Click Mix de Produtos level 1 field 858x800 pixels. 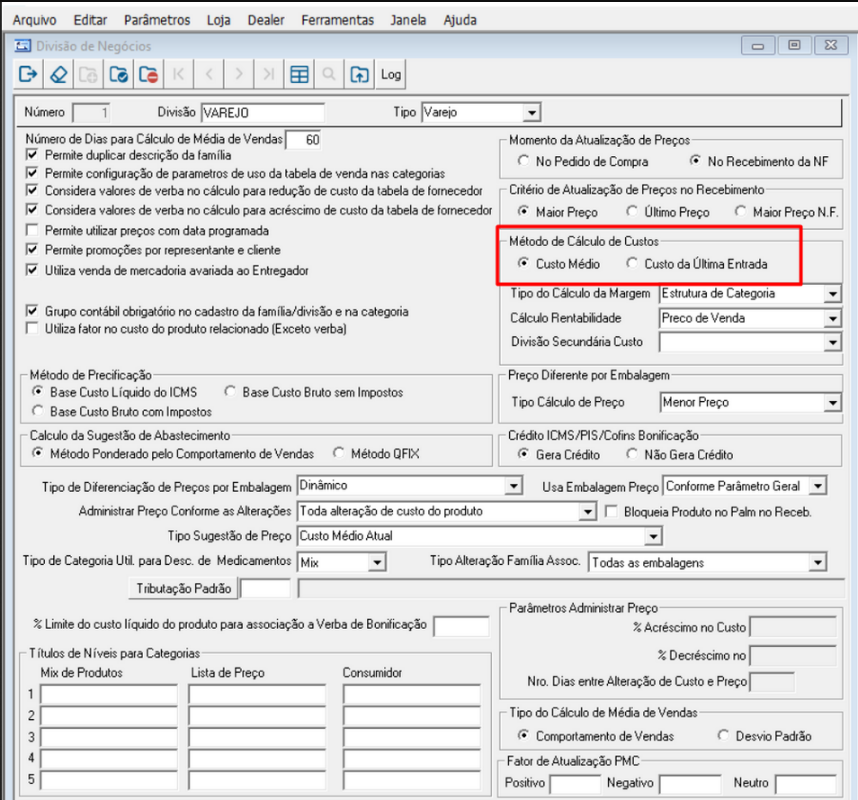109,694
